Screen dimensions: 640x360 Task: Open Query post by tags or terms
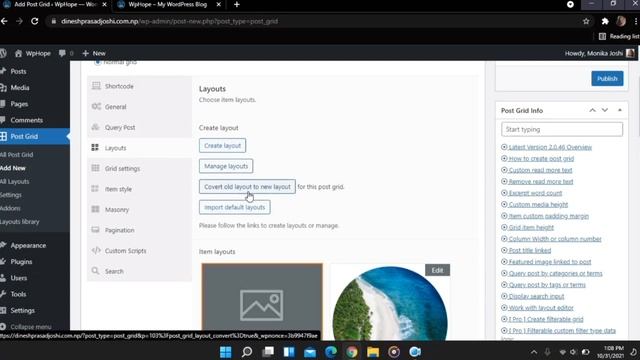point(547,284)
